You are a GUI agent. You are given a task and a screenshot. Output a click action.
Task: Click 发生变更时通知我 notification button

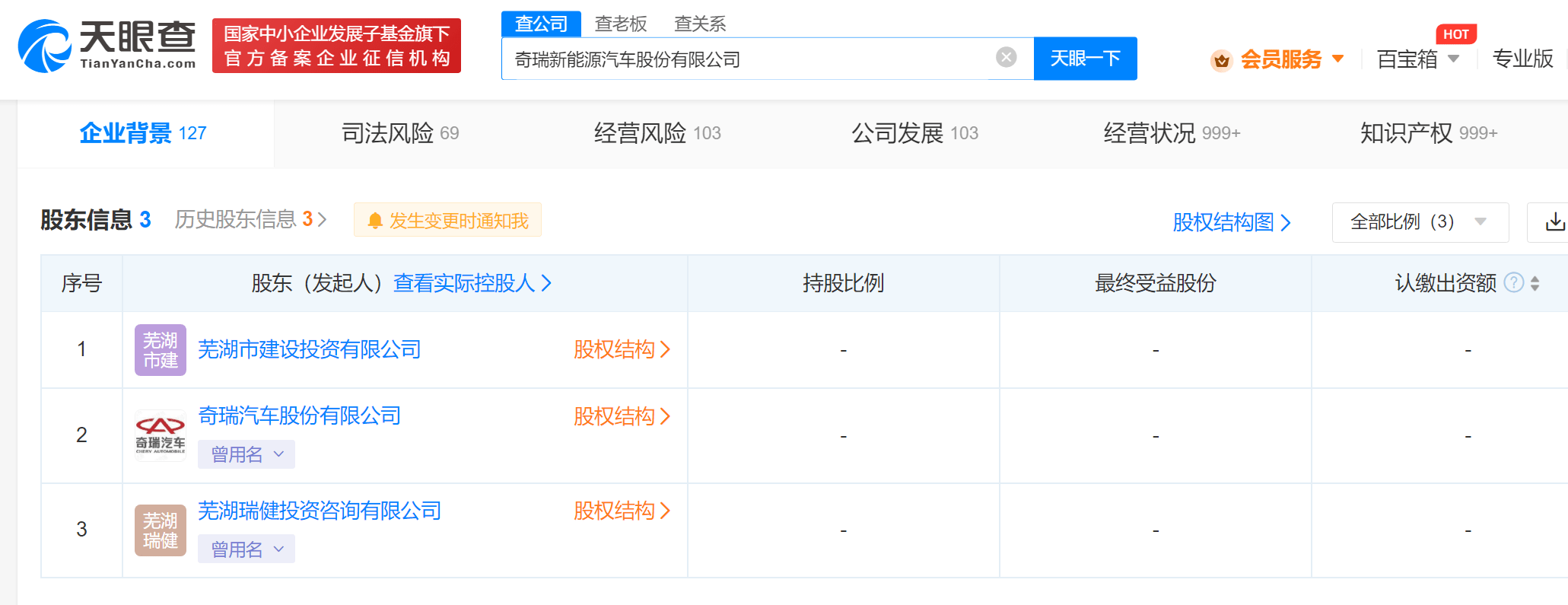[x=447, y=220]
